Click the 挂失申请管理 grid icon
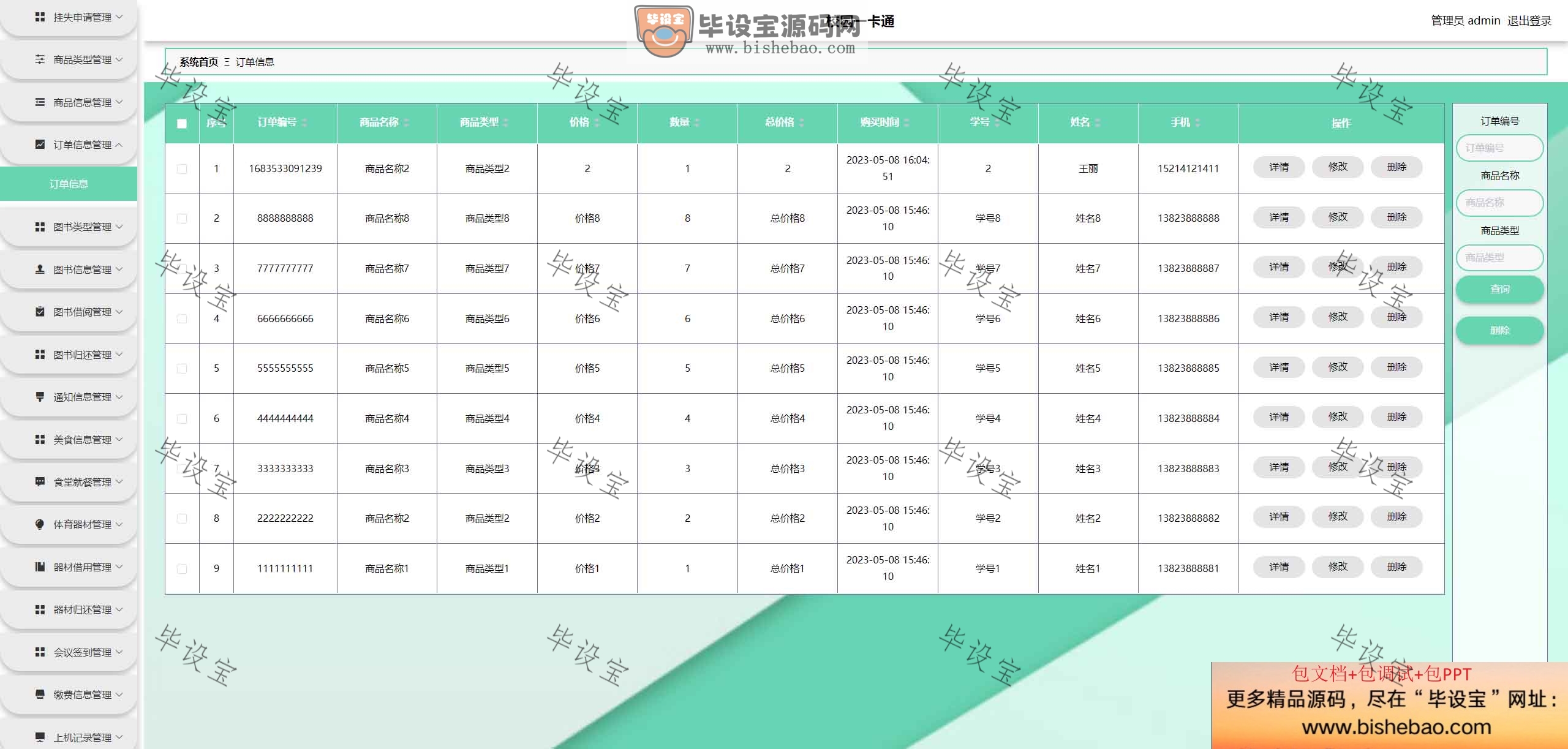The width and height of the screenshot is (1568, 749). pos(40,17)
